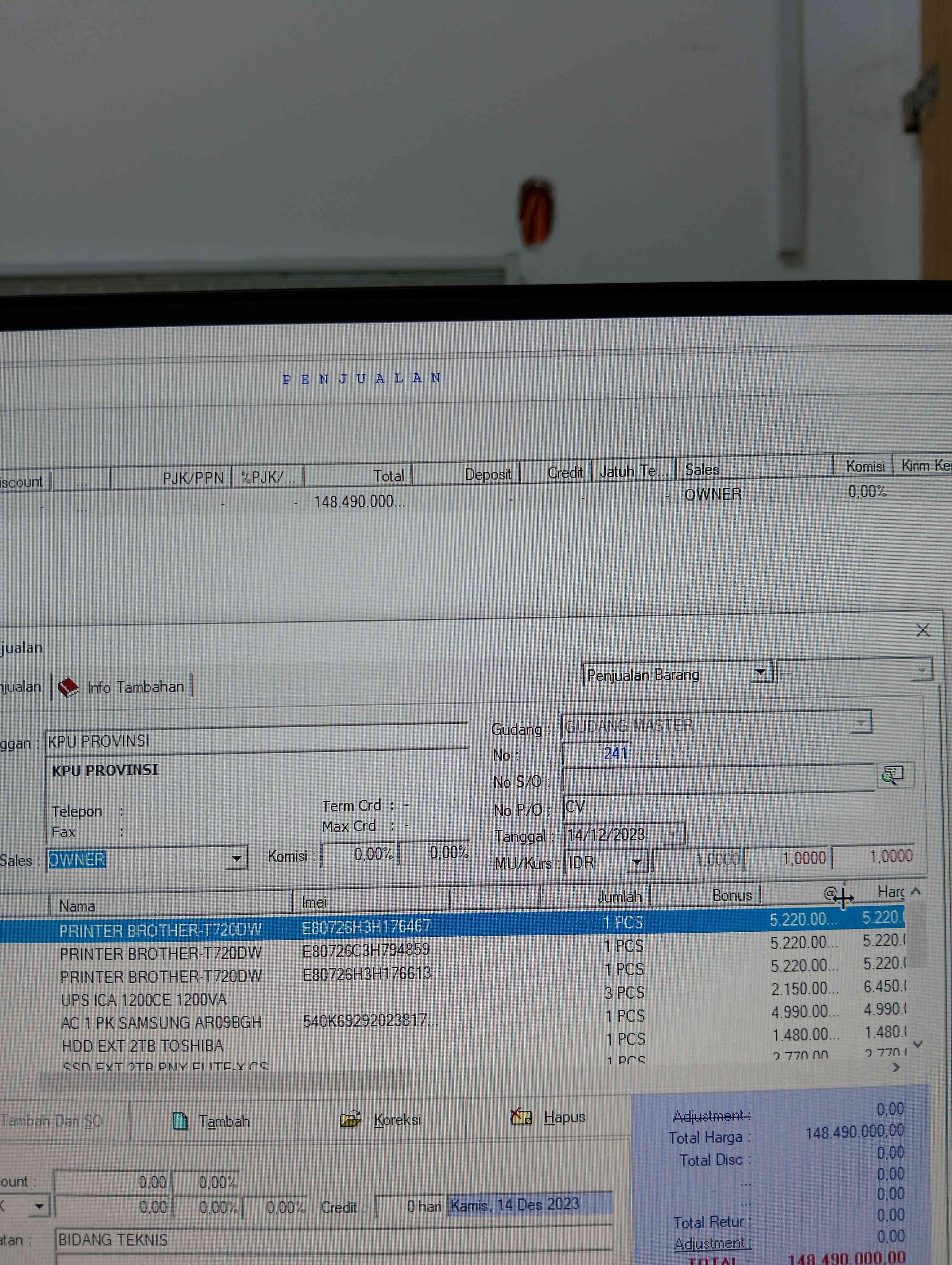Image resolution: width=952 pixels, height=1265 pixels.
Task: Click the No S/O lookup icon
Action: pyautogui.click(x=892, y=775)
